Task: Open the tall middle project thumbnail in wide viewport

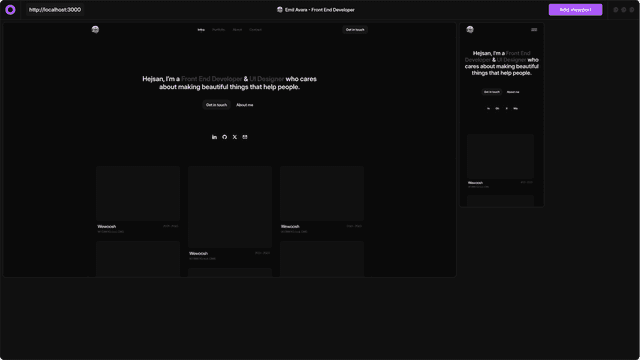Action: tap(230, 207)
